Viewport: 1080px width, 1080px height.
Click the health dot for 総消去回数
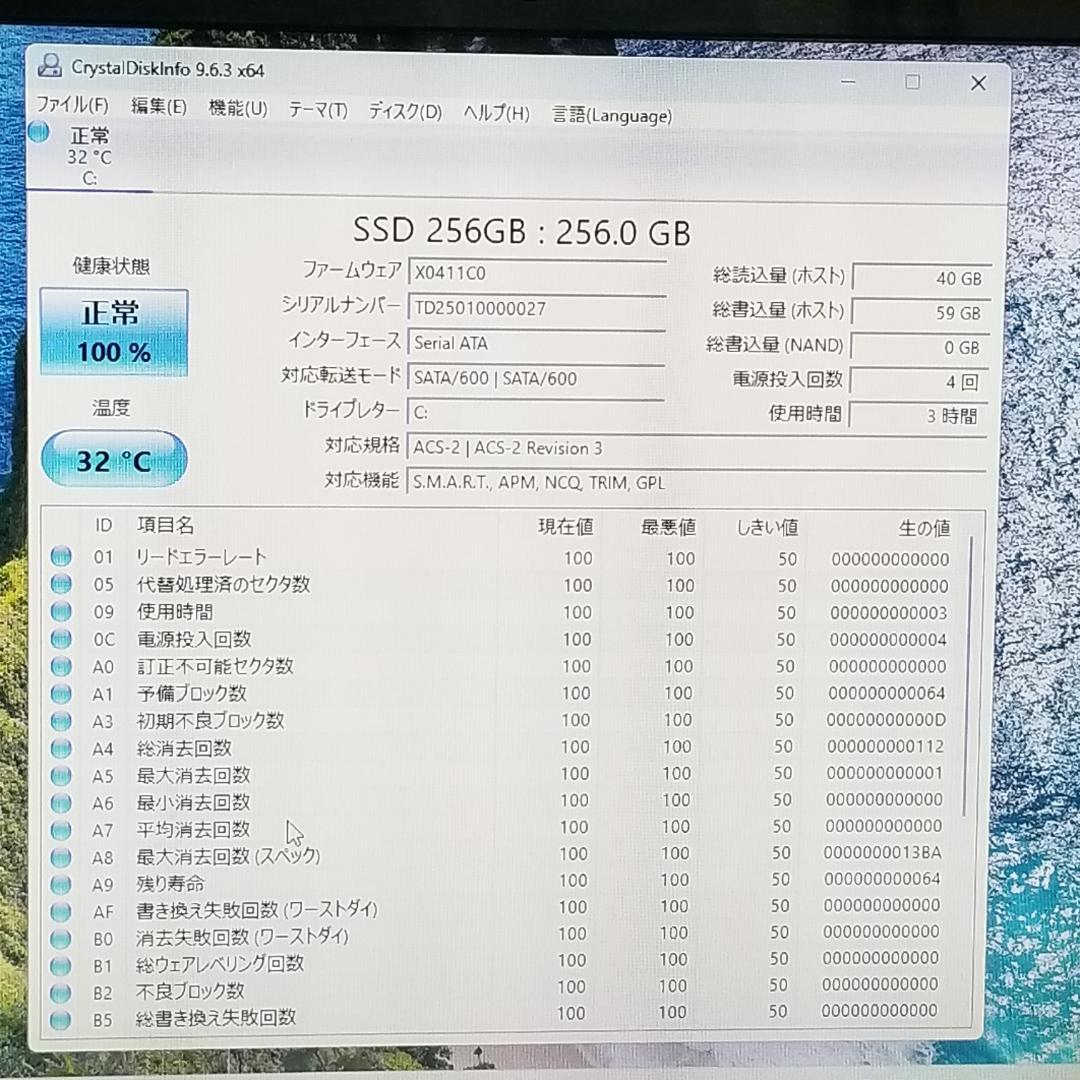(x=60, y=748)
